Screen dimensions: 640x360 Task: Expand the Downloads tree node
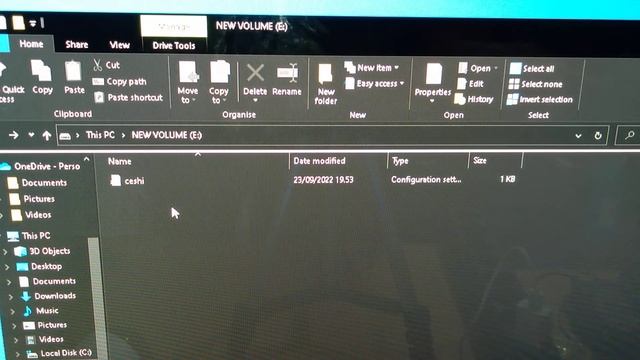pos(11,296)
